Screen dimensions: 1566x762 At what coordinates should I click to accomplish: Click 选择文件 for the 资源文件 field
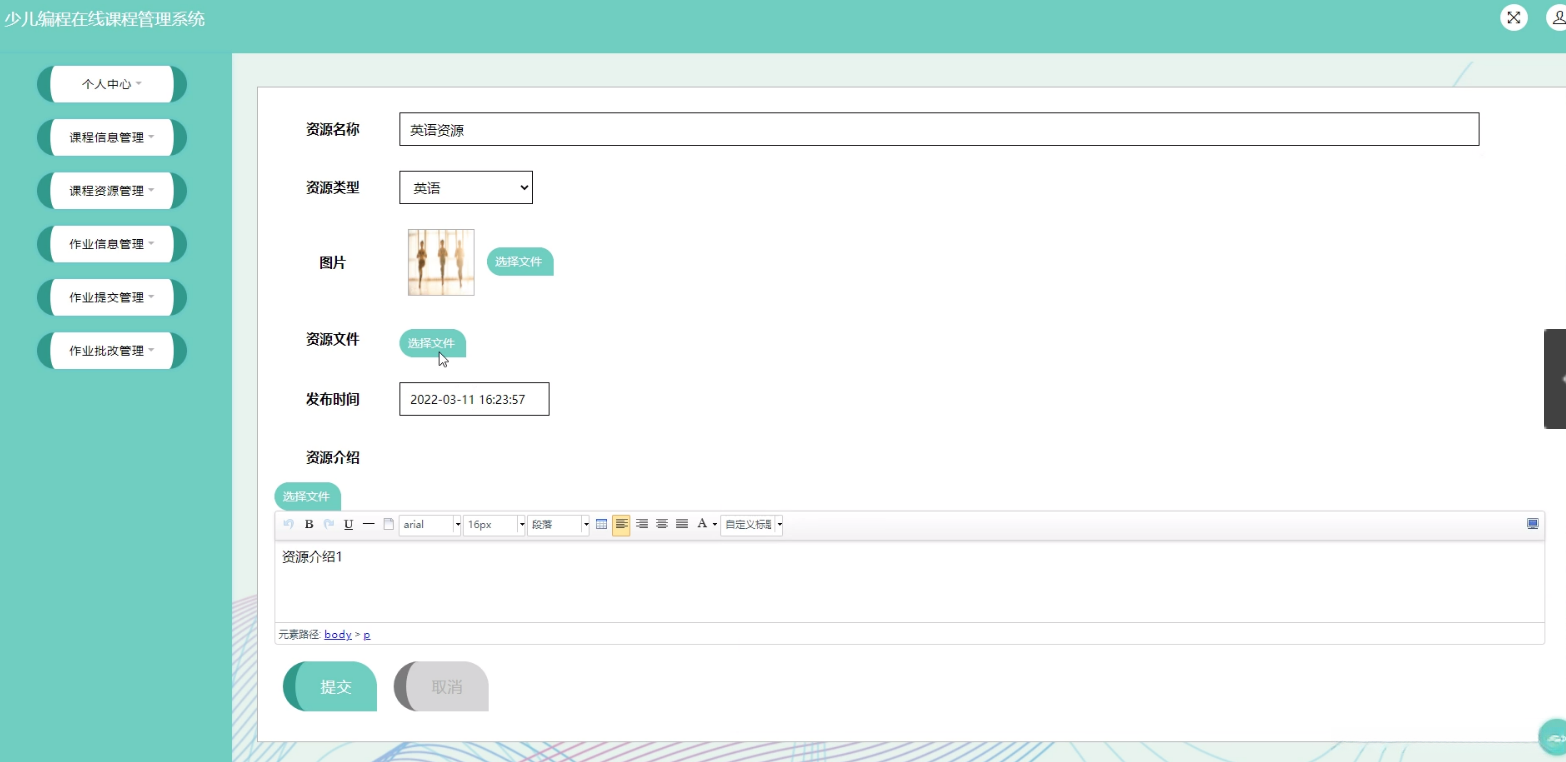[432, 343]
